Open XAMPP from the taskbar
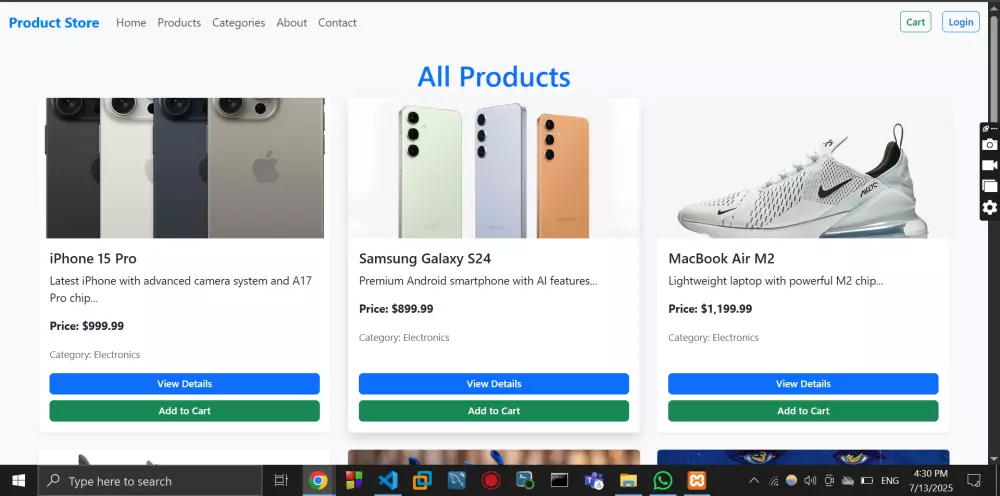Screen dimensions: 1000x496 pos(696,481)
